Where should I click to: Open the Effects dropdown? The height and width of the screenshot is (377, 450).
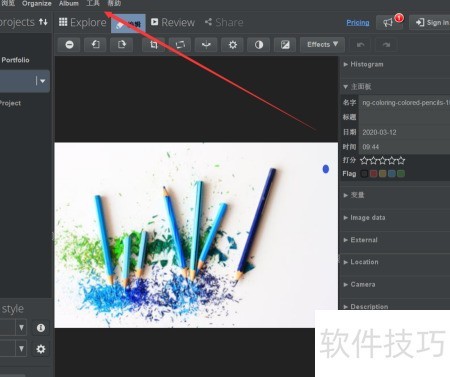[322, 44]
